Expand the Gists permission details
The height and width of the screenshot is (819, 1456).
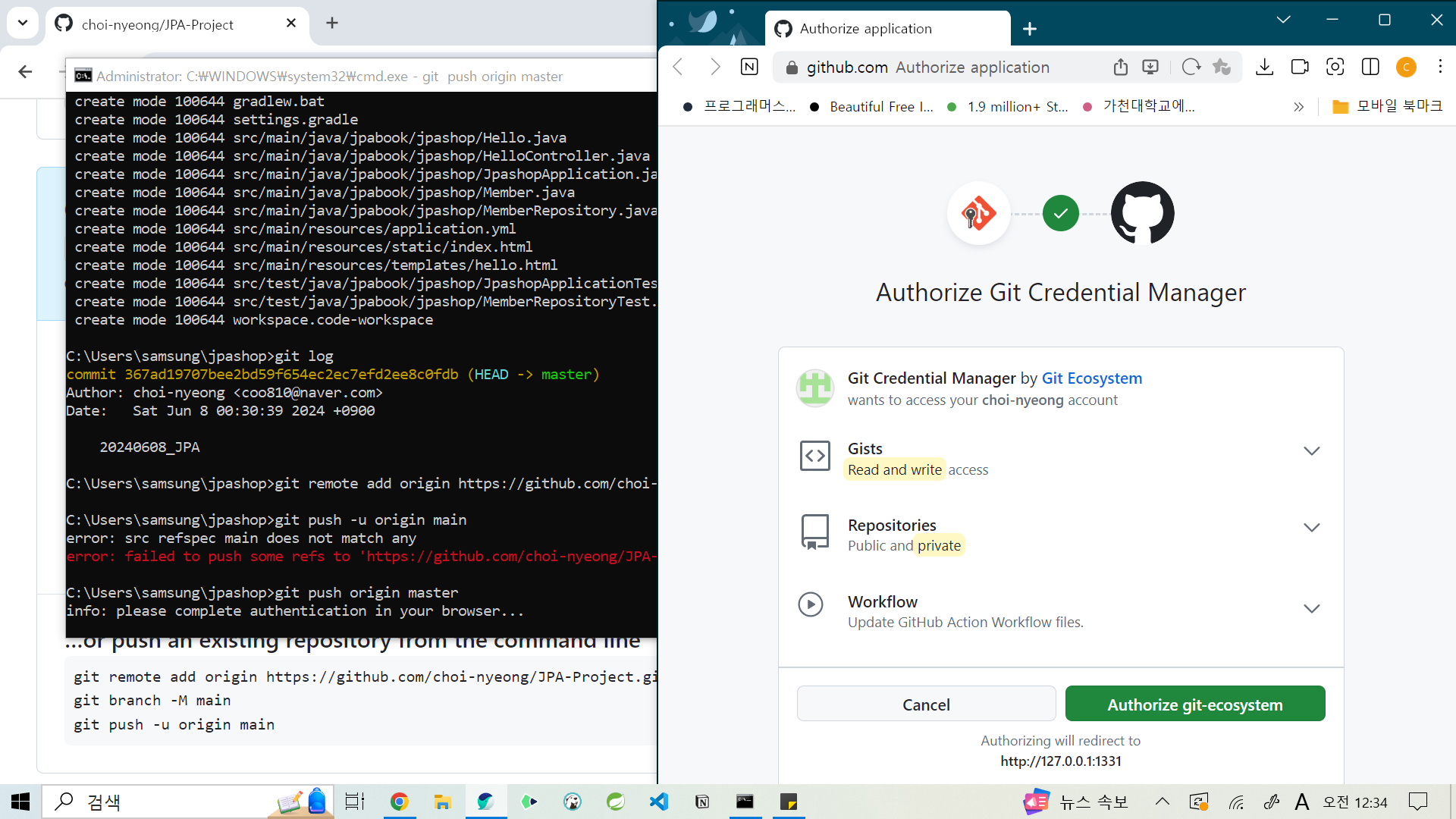(x=1312, y=451)
